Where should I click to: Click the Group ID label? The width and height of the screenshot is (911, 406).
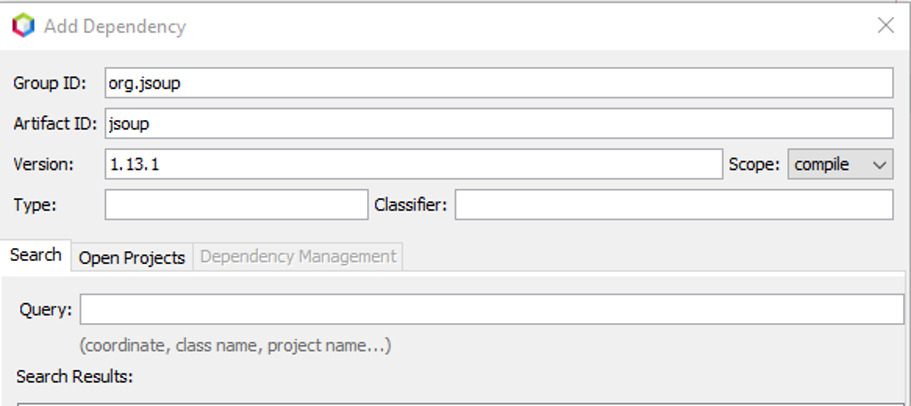click(x=51, y=83)
